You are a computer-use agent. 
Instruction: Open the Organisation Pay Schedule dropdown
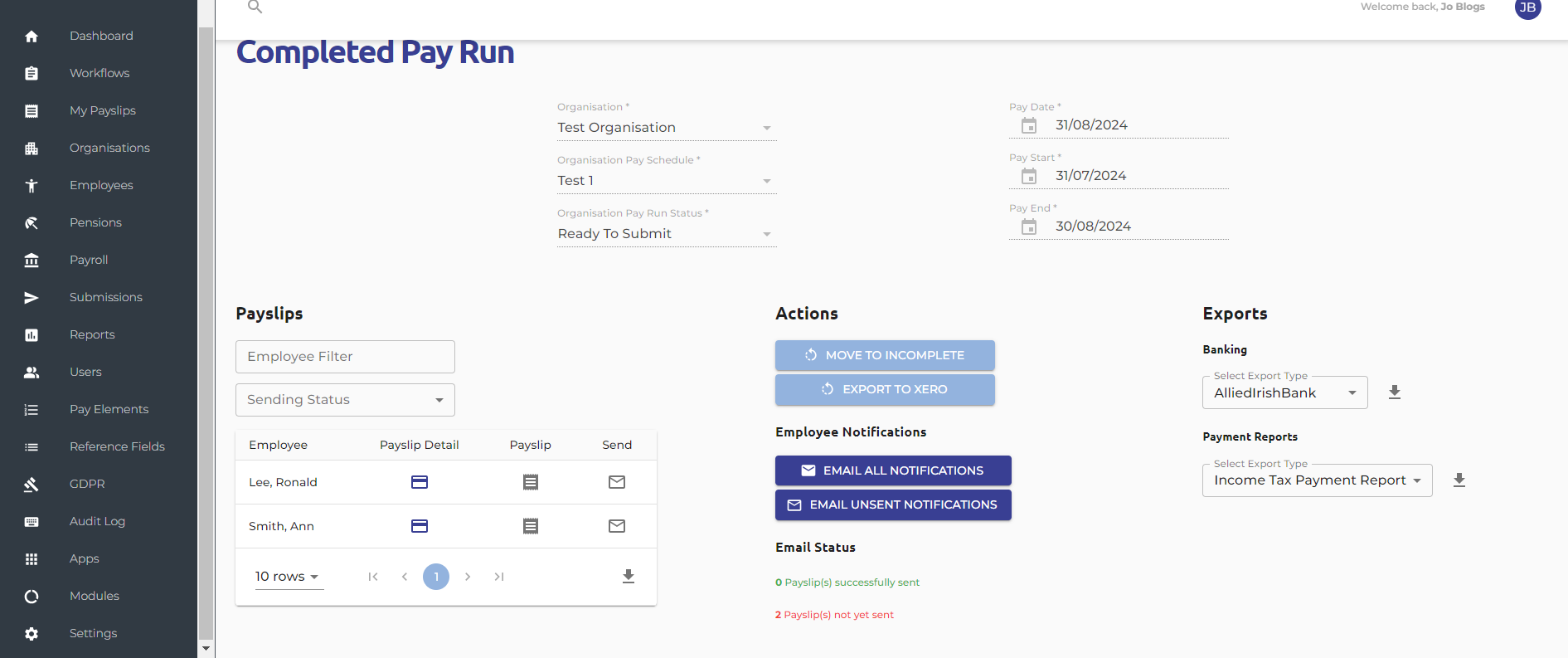pos(667,181)
